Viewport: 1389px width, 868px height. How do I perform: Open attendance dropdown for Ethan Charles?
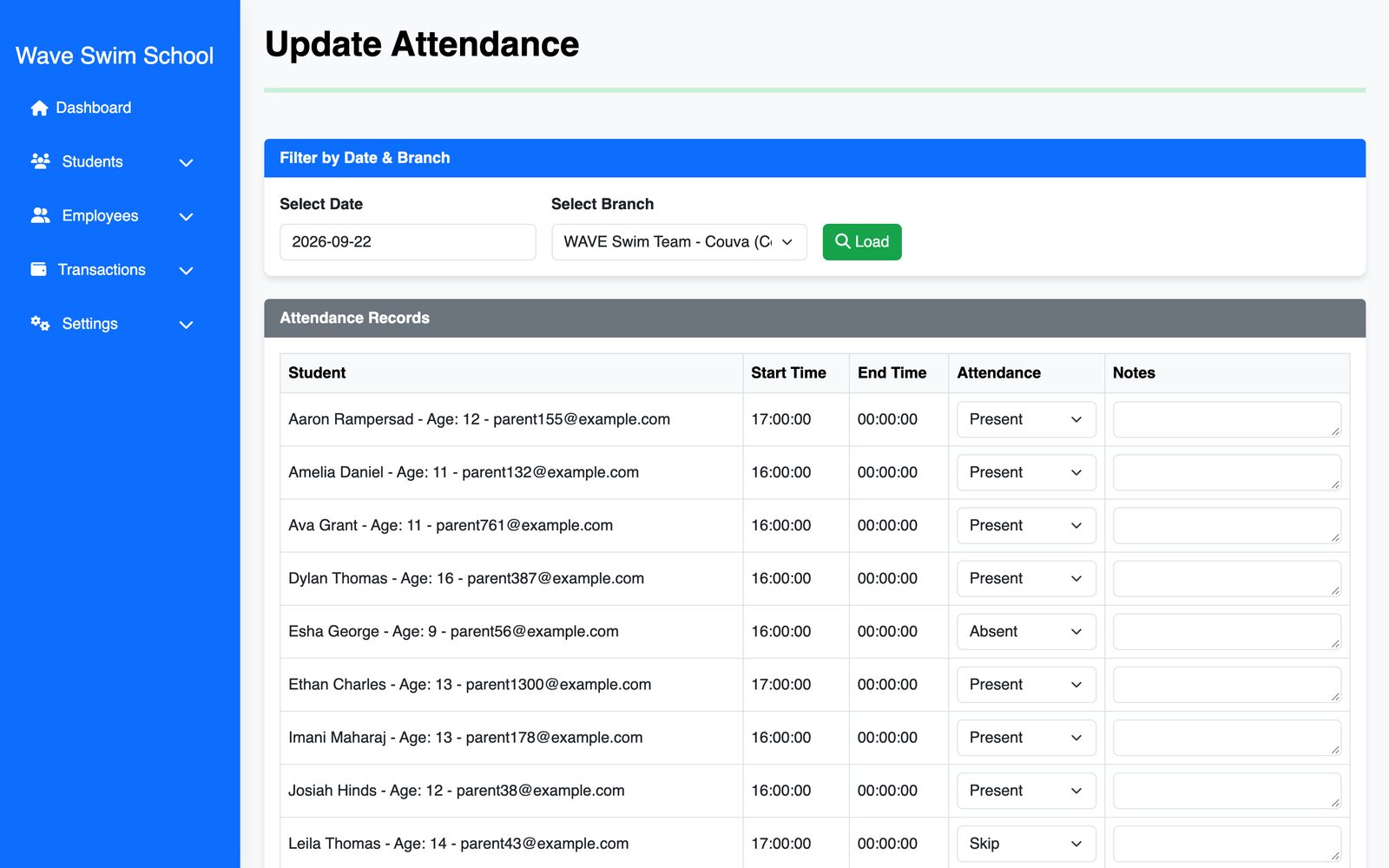1026,684
